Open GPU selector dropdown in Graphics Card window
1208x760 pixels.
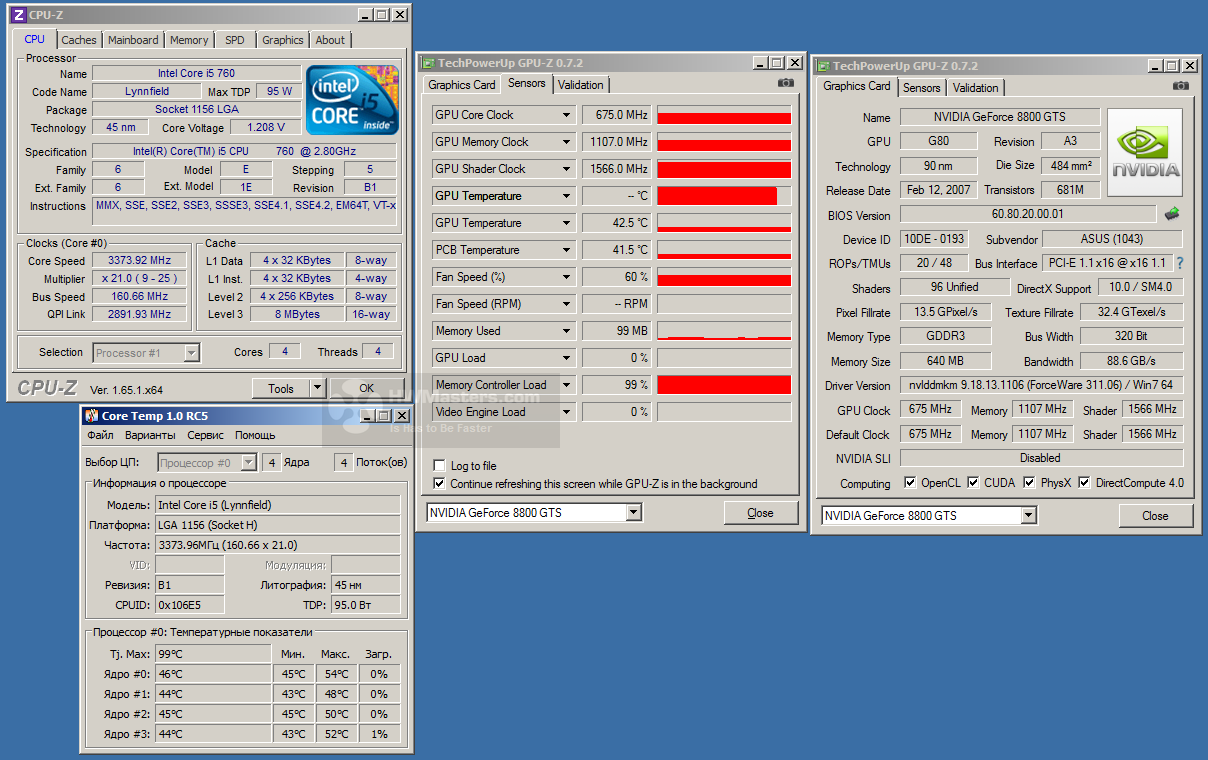(1029, 515)
